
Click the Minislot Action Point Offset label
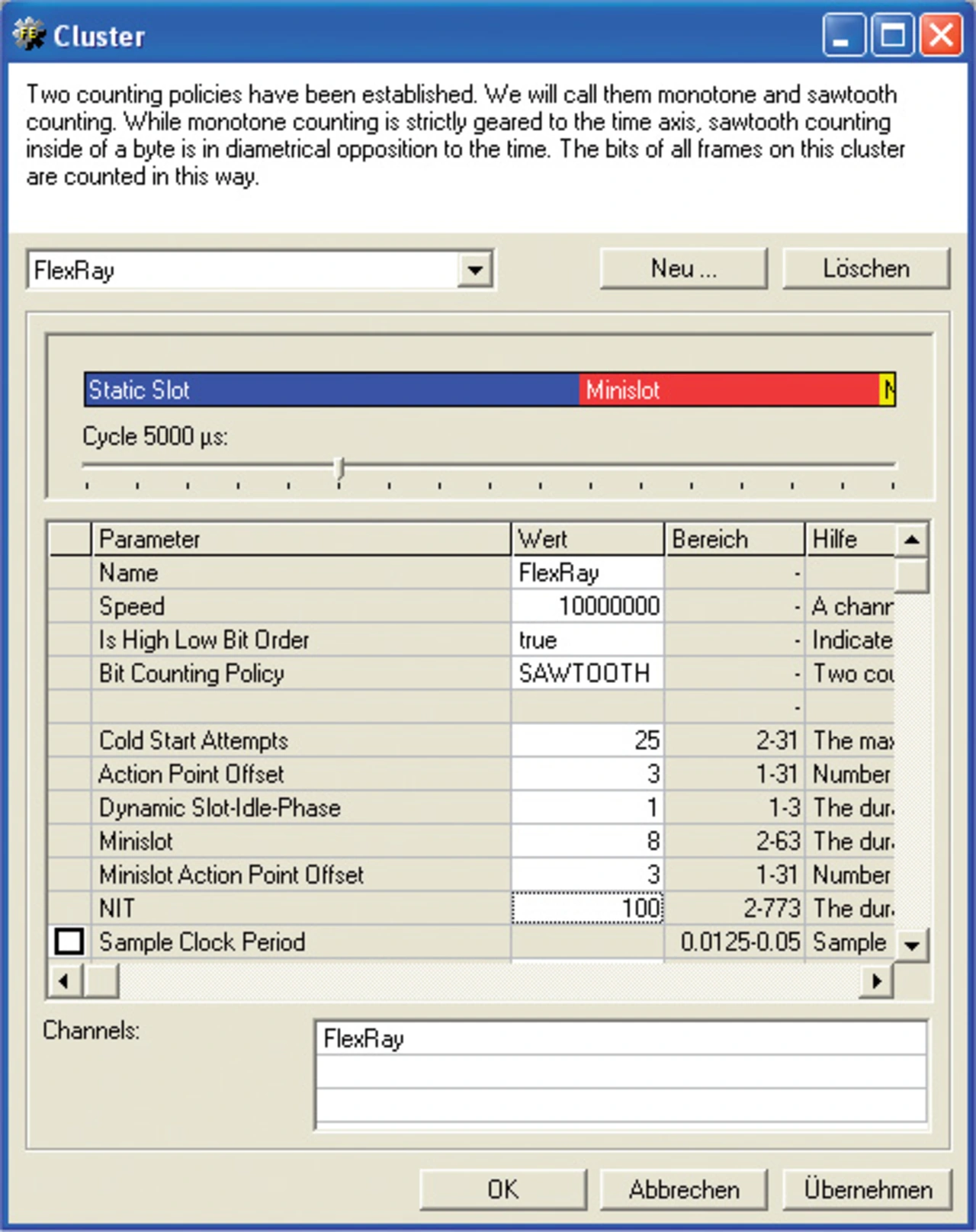click(231, 874)
